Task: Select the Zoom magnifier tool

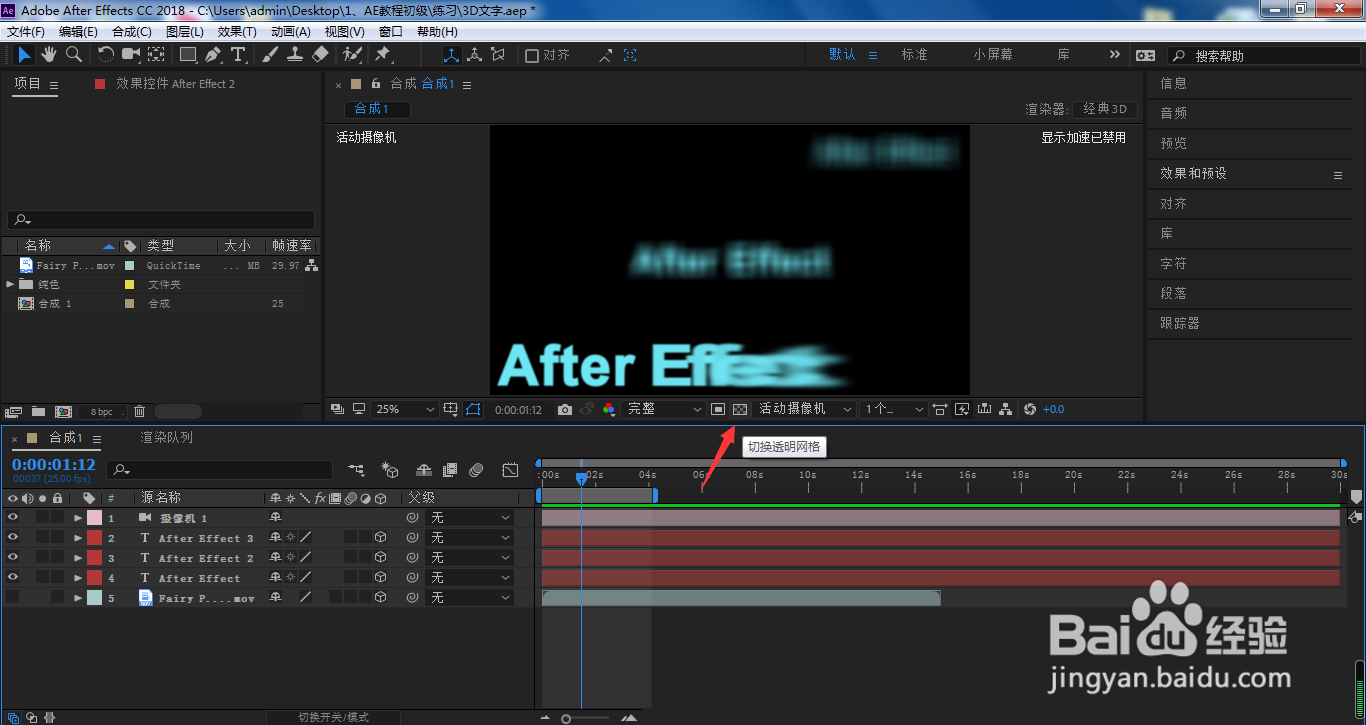Action: click(74, 55)
